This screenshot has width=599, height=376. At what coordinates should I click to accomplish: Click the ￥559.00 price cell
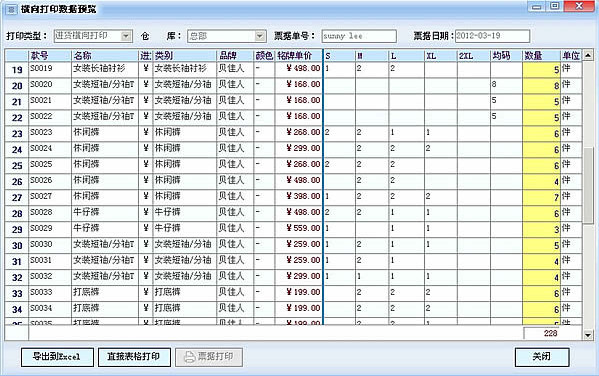point(298,229)
